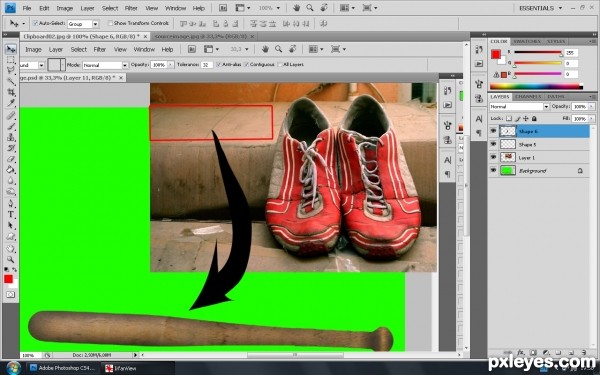Hide the Shape 6 layer
Screen dimensions: 600x375
coord(493,131)
